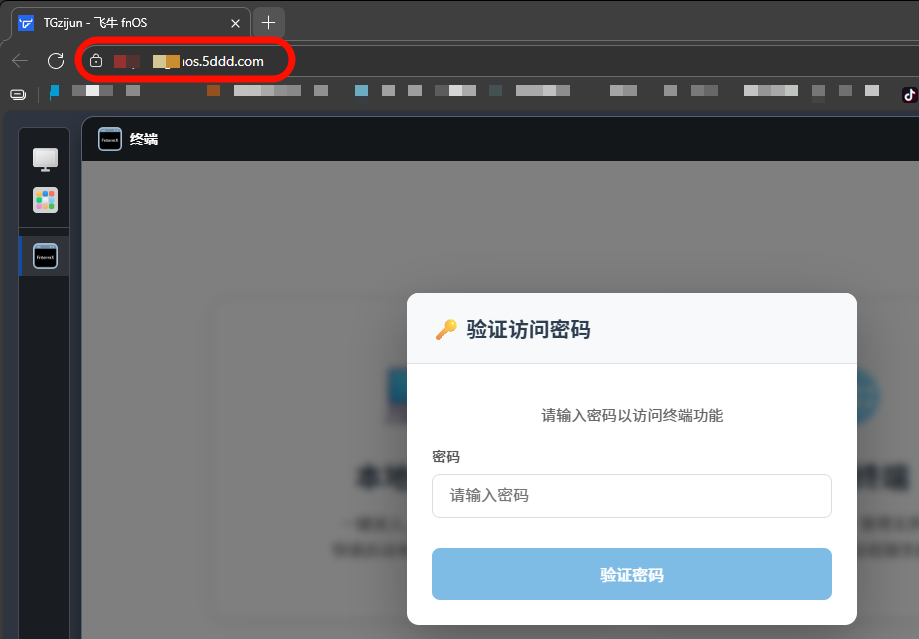Click the fnOS favicon on the tab
The image size is (919, 639).
coord(26,23)
